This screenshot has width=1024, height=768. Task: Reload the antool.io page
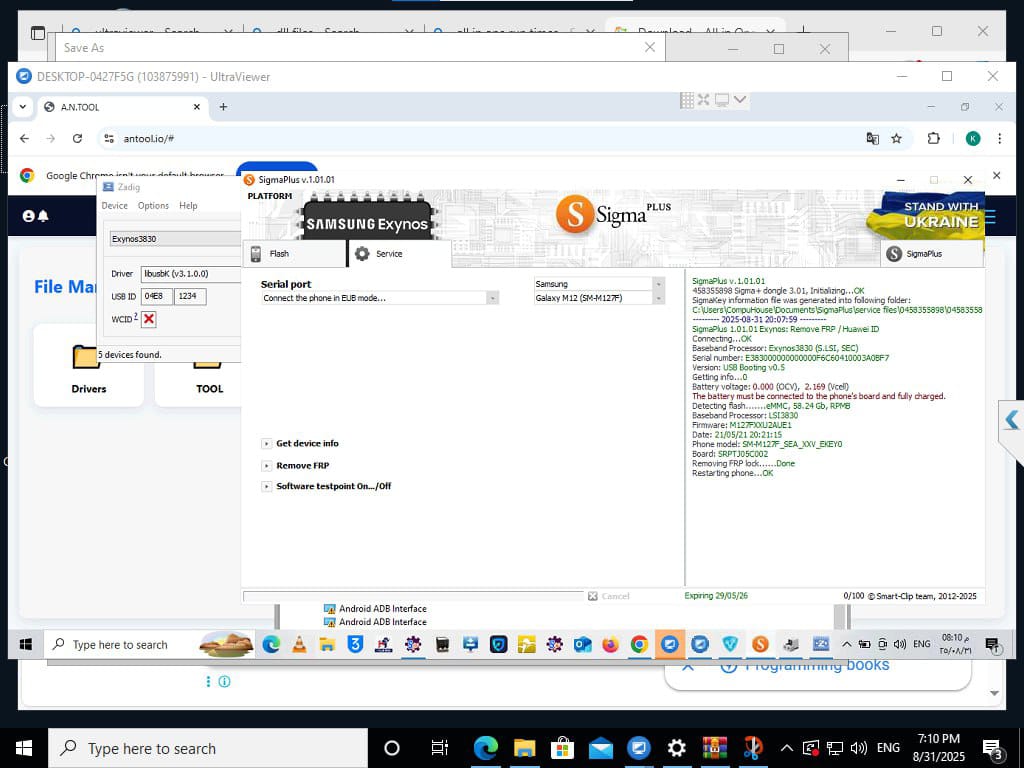click(x=77, y=138)
